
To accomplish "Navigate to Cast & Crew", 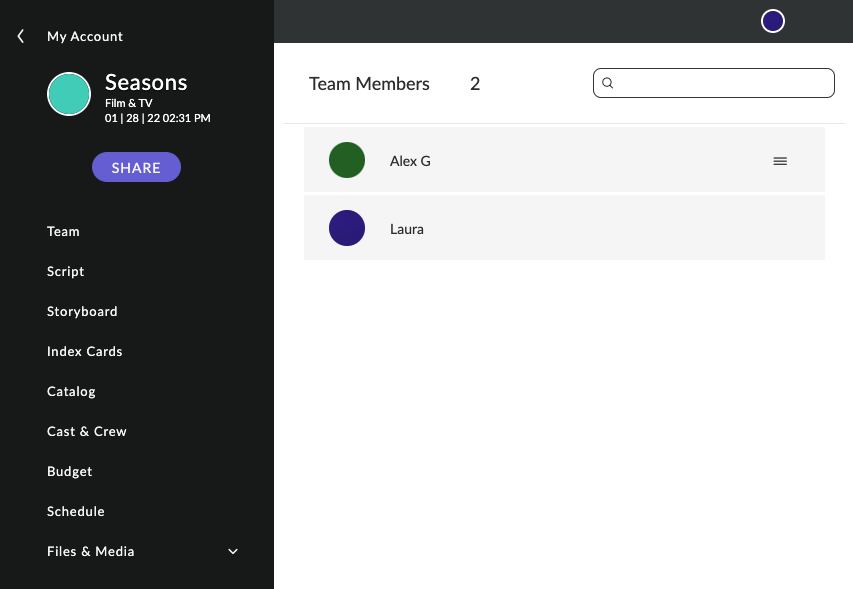I will coord(86,431).
